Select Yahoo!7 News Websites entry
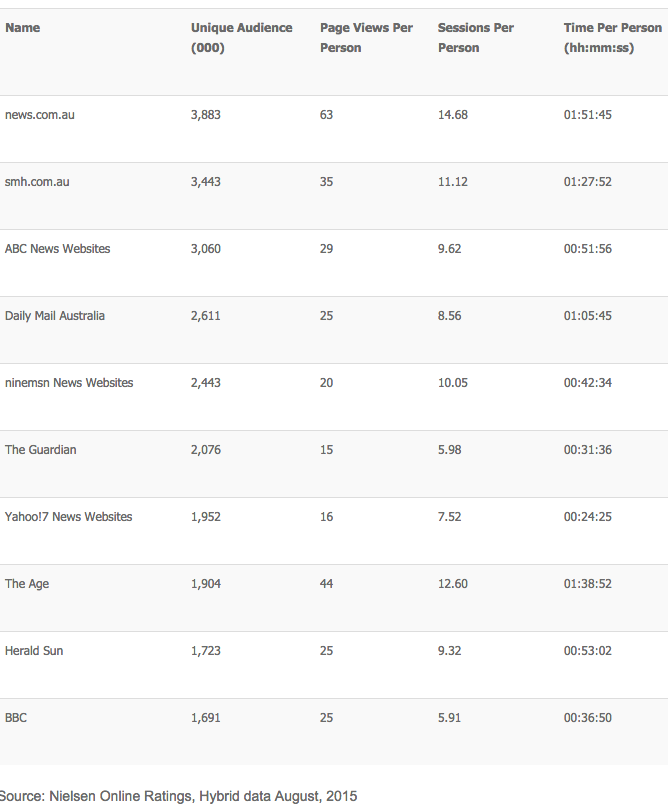 pos(69,517)
